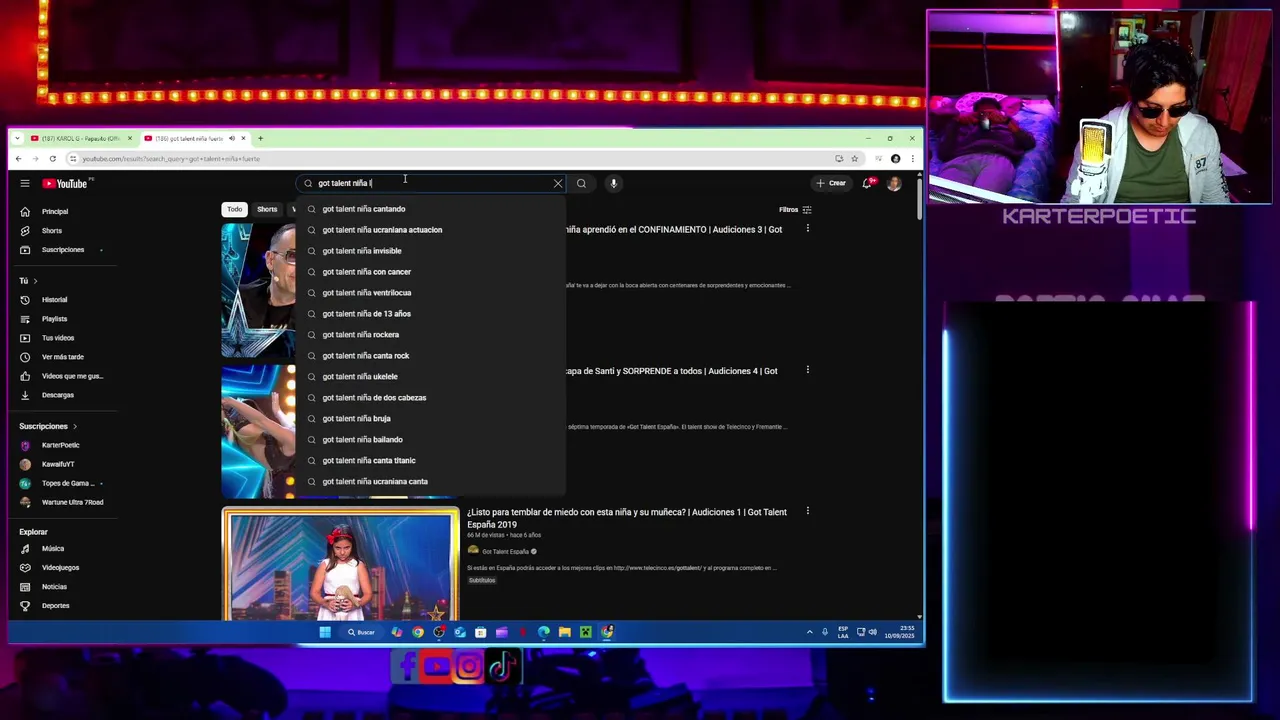The image size is (1280, 720).
Task: Pick 'got talent niña canta titanic'
Action: click(x=430, y=461)
